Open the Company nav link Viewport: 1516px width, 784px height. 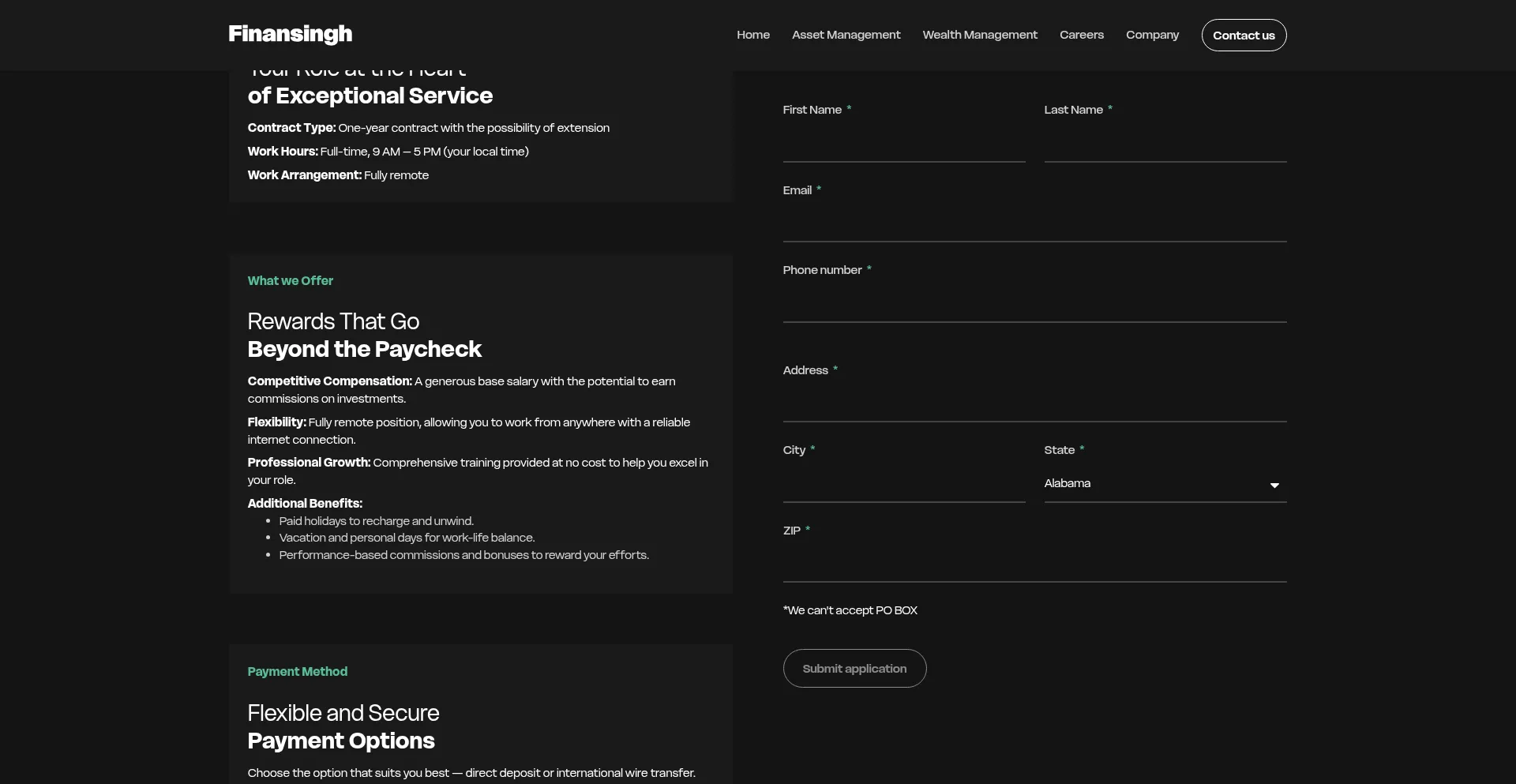click(x=1151, y=35)
